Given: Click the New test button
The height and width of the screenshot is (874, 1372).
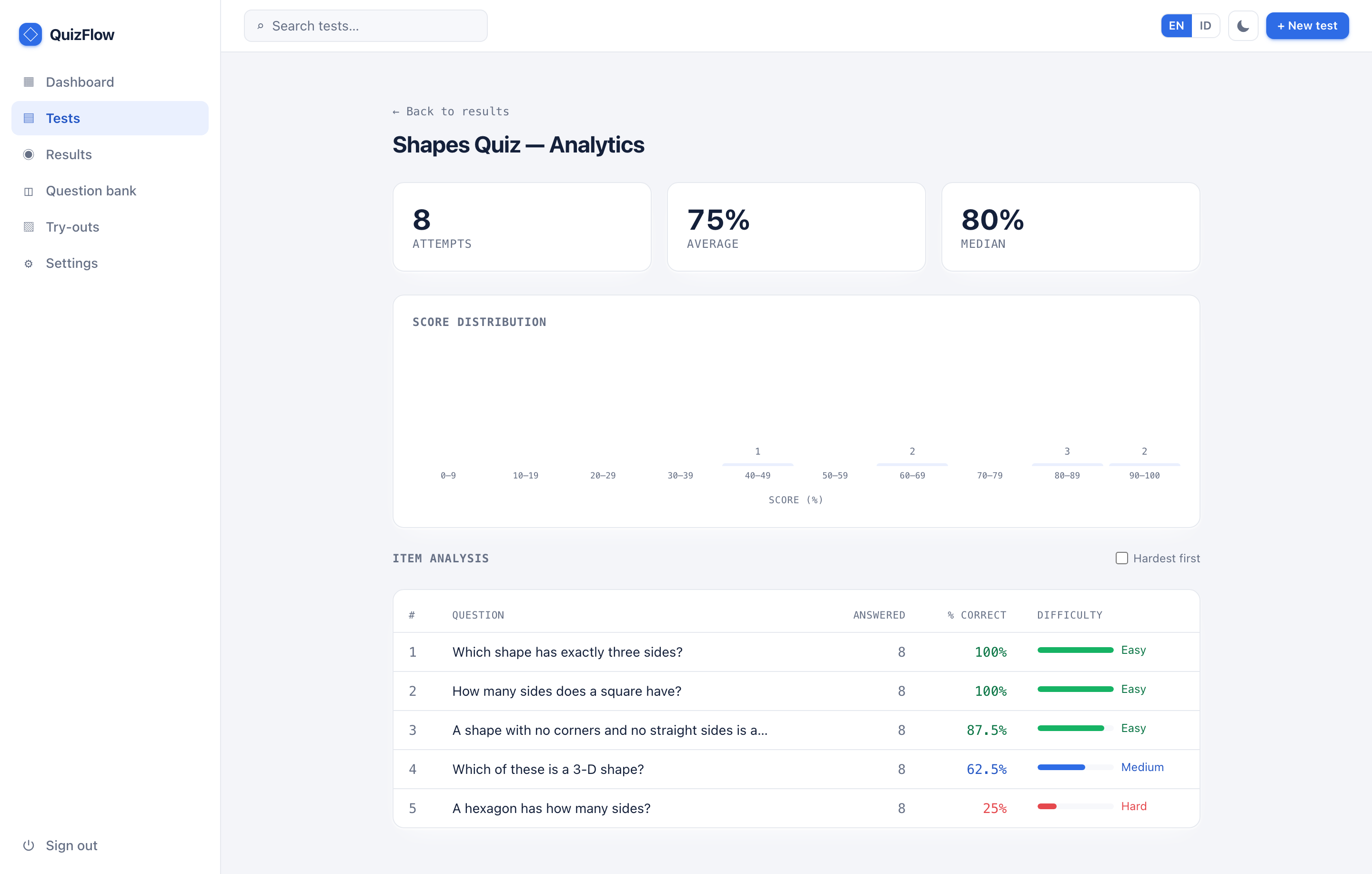Looking at the screenshot, I should (1307, 26).
